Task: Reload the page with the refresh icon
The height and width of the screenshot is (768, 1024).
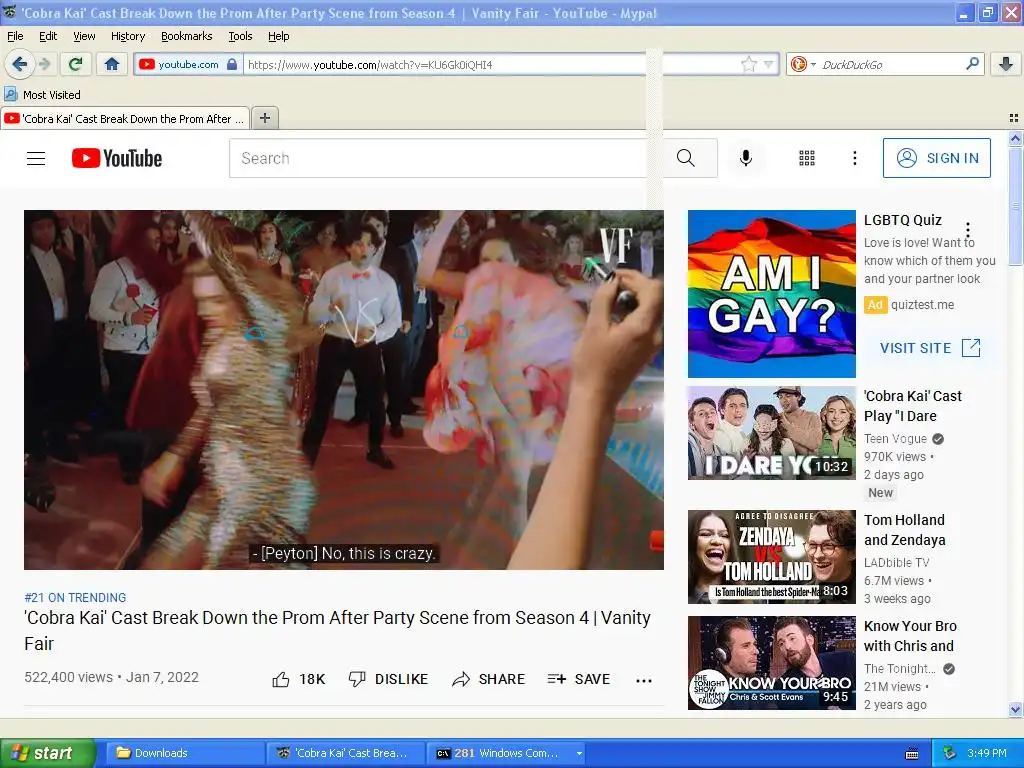Action: (x=76, y=64)
